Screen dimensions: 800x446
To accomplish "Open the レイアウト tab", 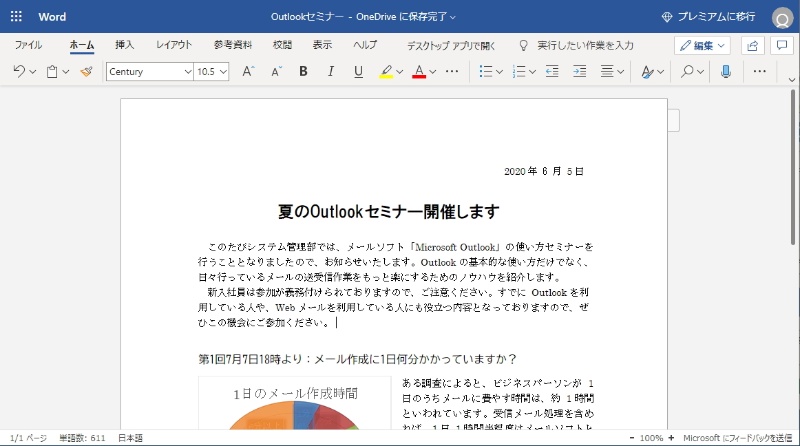I will click(174, 45).
